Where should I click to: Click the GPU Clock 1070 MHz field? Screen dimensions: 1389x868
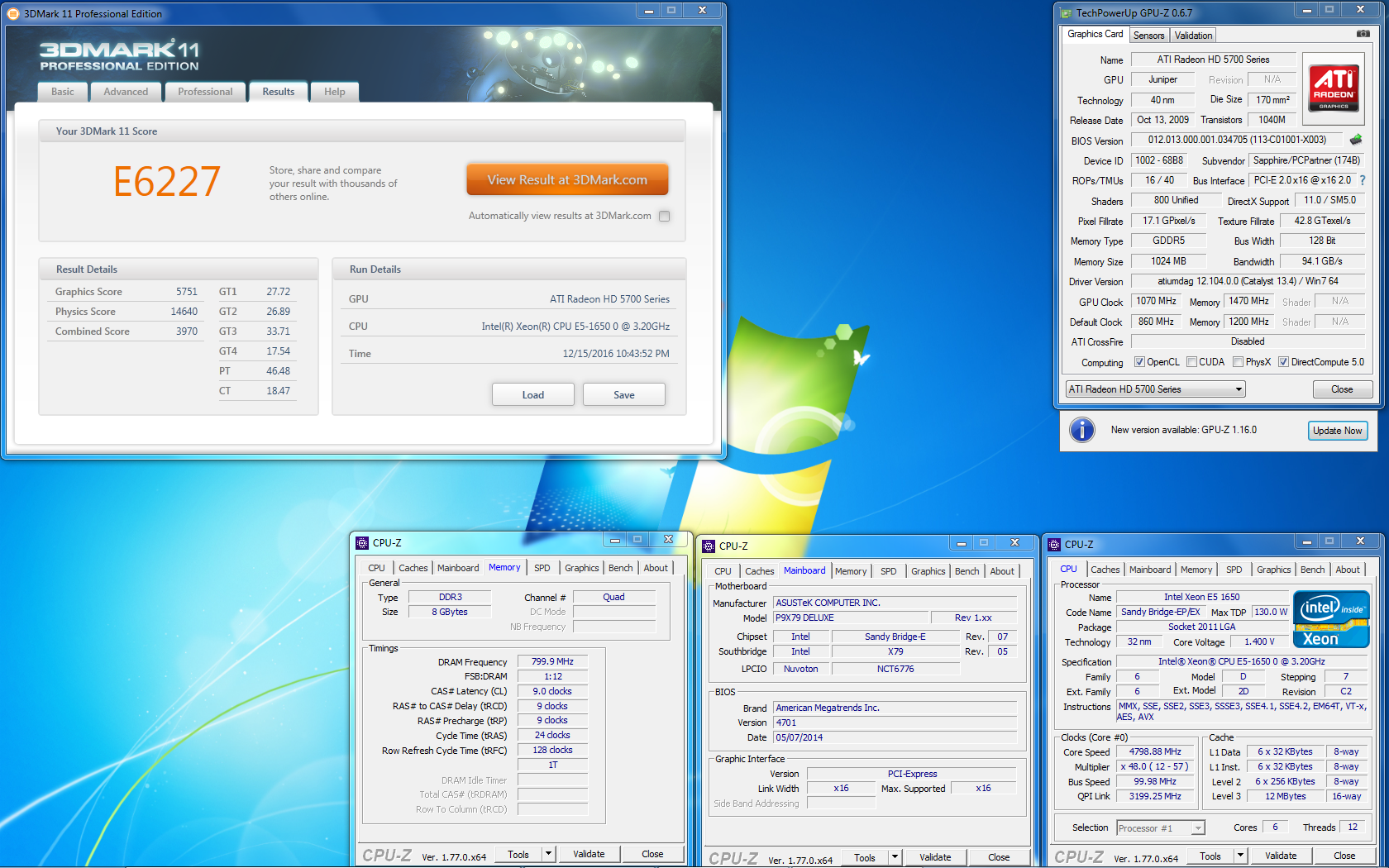1156,301
